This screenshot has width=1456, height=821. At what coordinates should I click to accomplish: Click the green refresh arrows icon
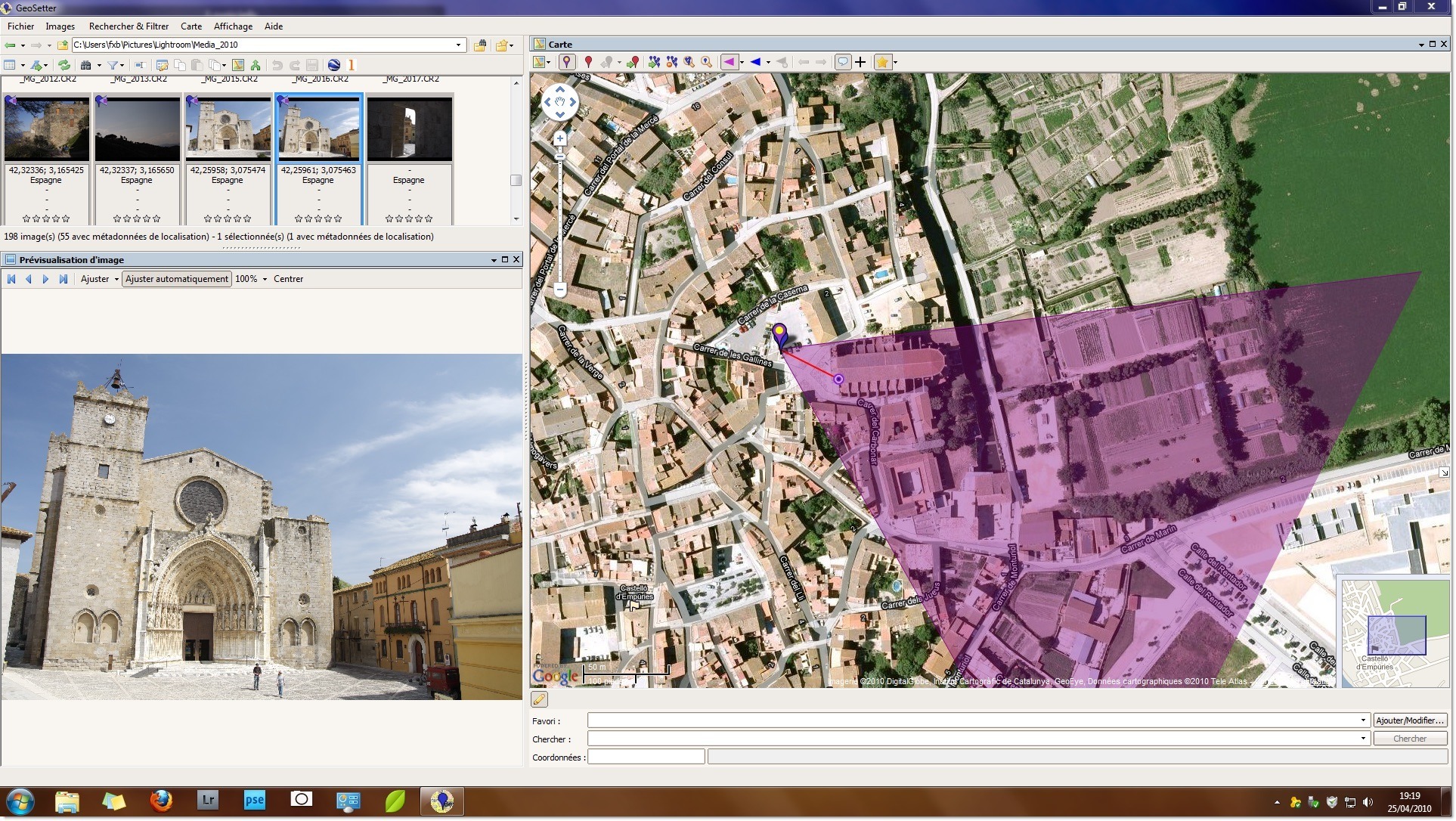64,65
